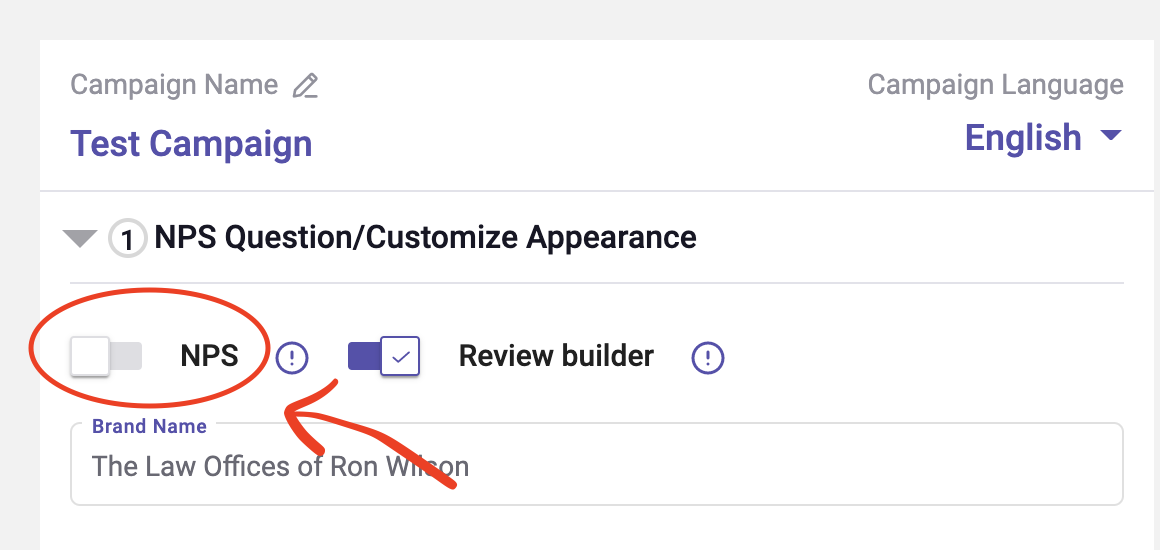Click the Review builder label

(556, 356)
